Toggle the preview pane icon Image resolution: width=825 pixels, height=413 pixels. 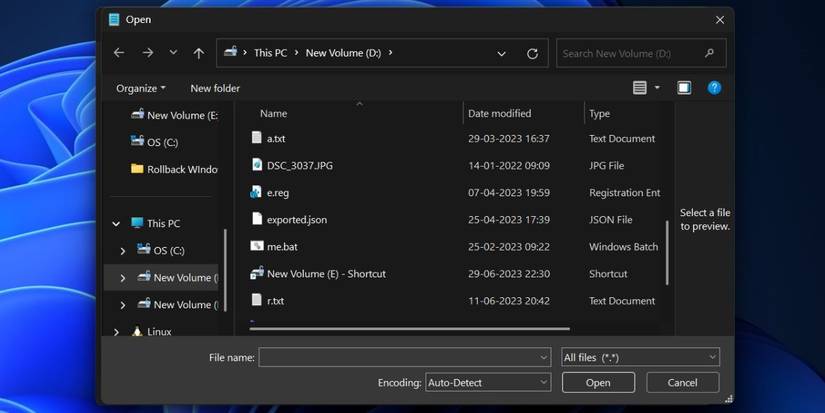684,88
